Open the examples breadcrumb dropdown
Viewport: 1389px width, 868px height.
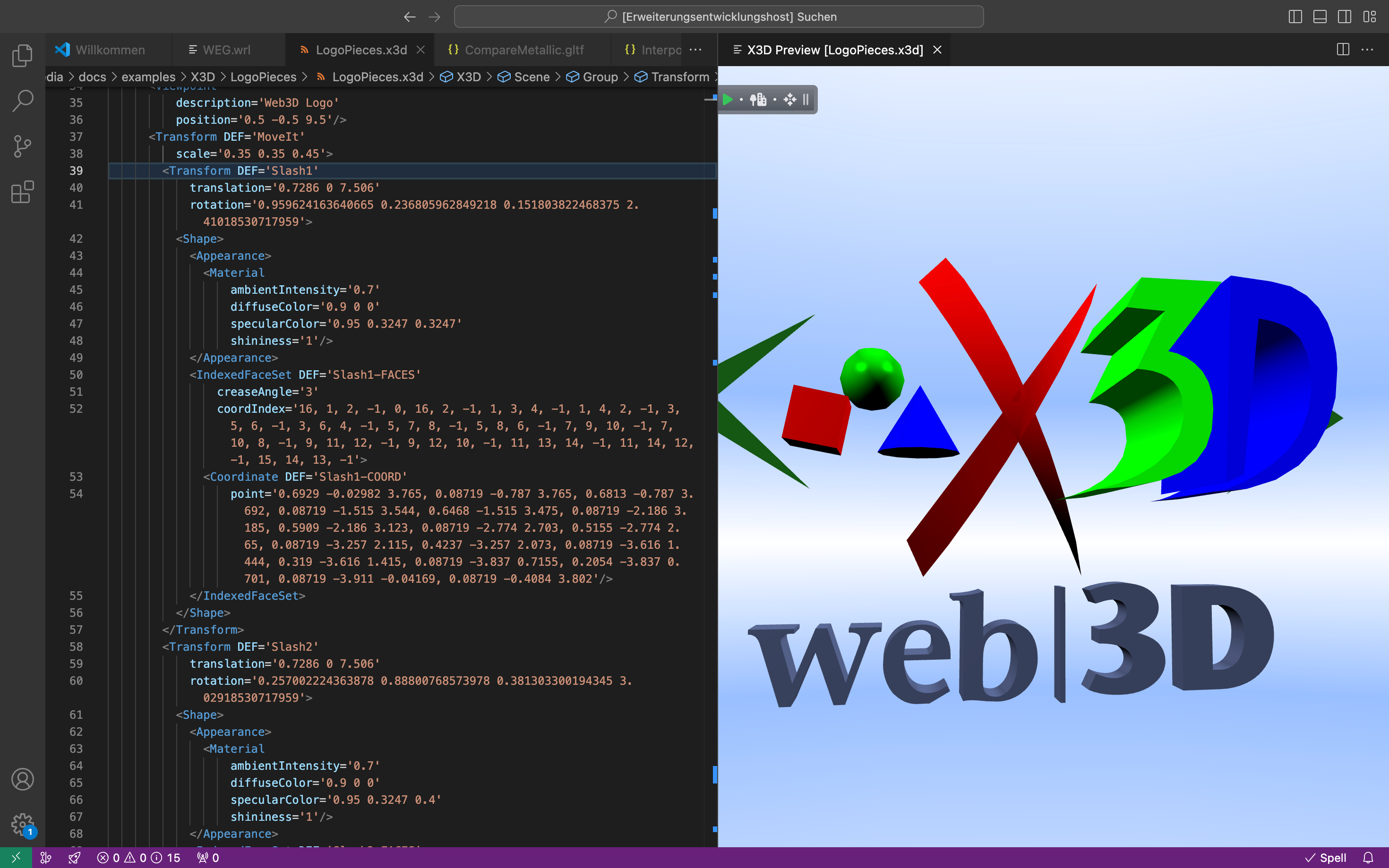point(148,77)
